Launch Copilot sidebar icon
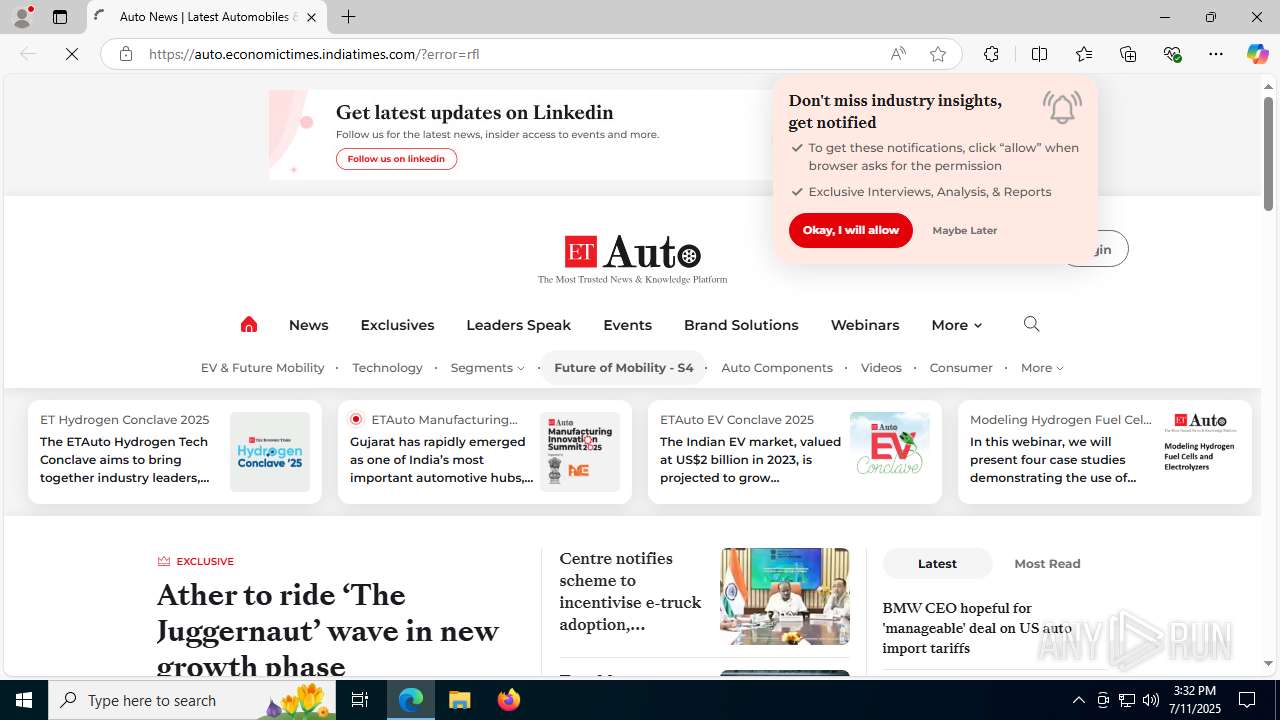 (1257, 54)
